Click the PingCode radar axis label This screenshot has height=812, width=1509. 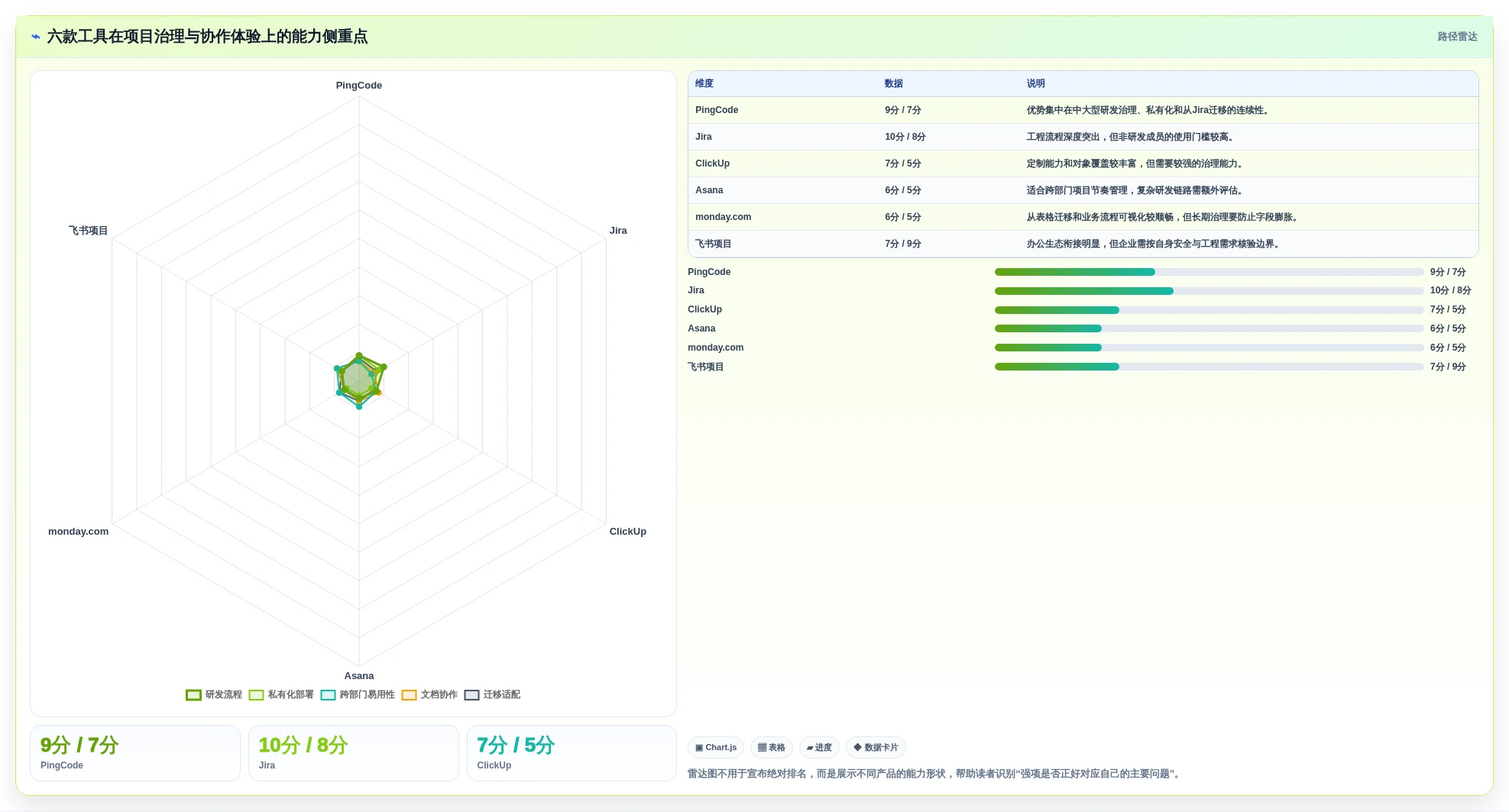[359, 86]
